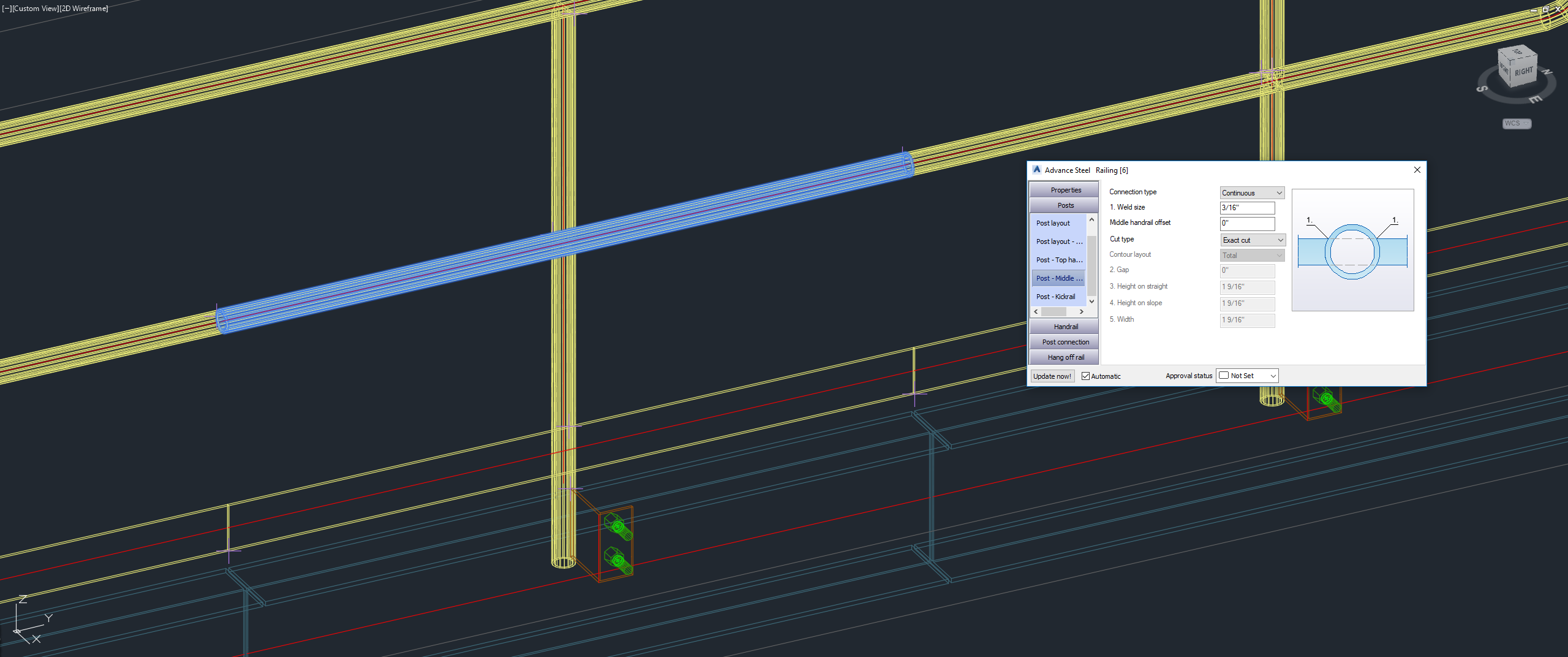
Task: Select the Post - Middle item
Action: click(x=1059, y=278)
